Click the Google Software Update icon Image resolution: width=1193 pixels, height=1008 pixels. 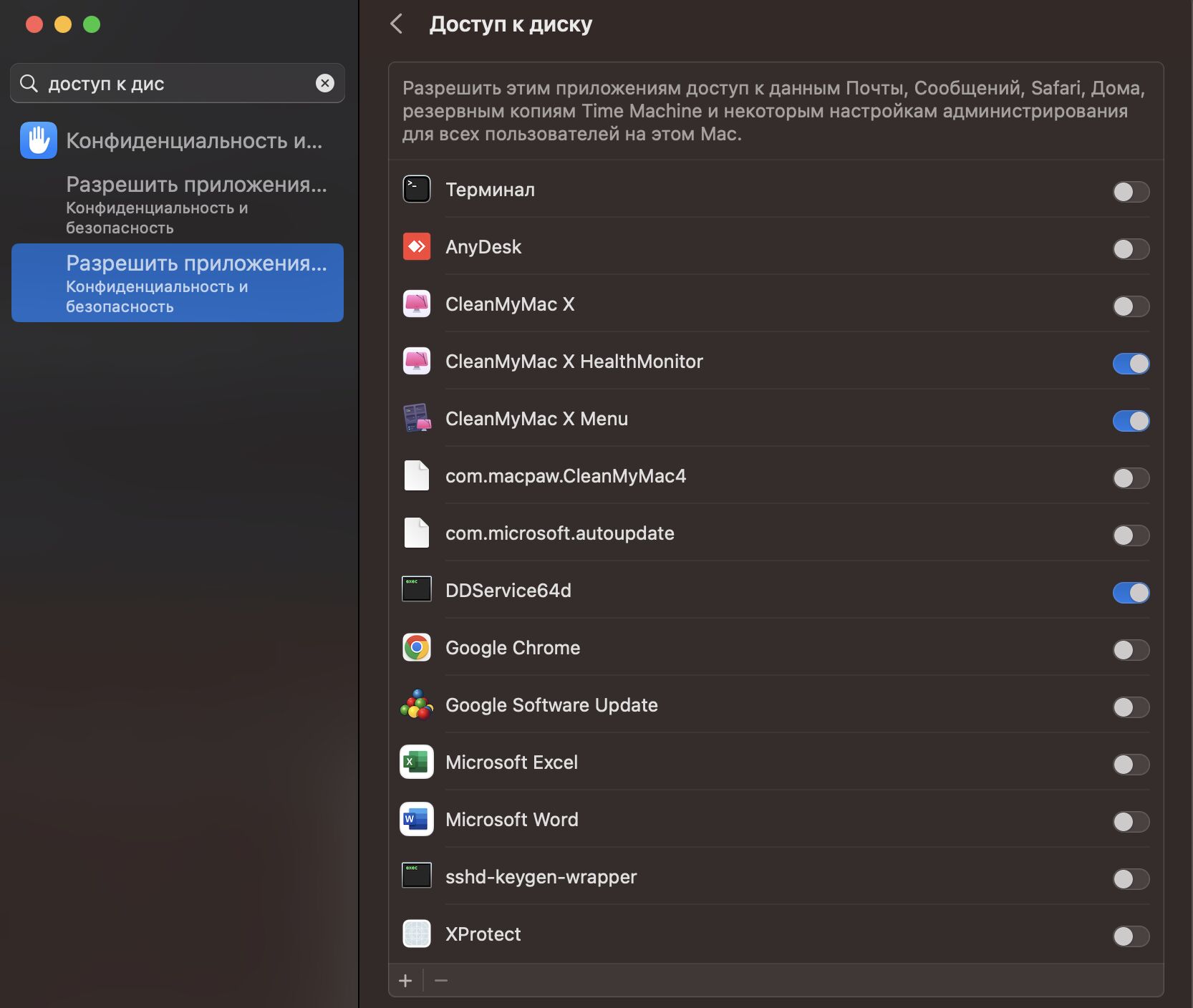(x=416, y=705)
